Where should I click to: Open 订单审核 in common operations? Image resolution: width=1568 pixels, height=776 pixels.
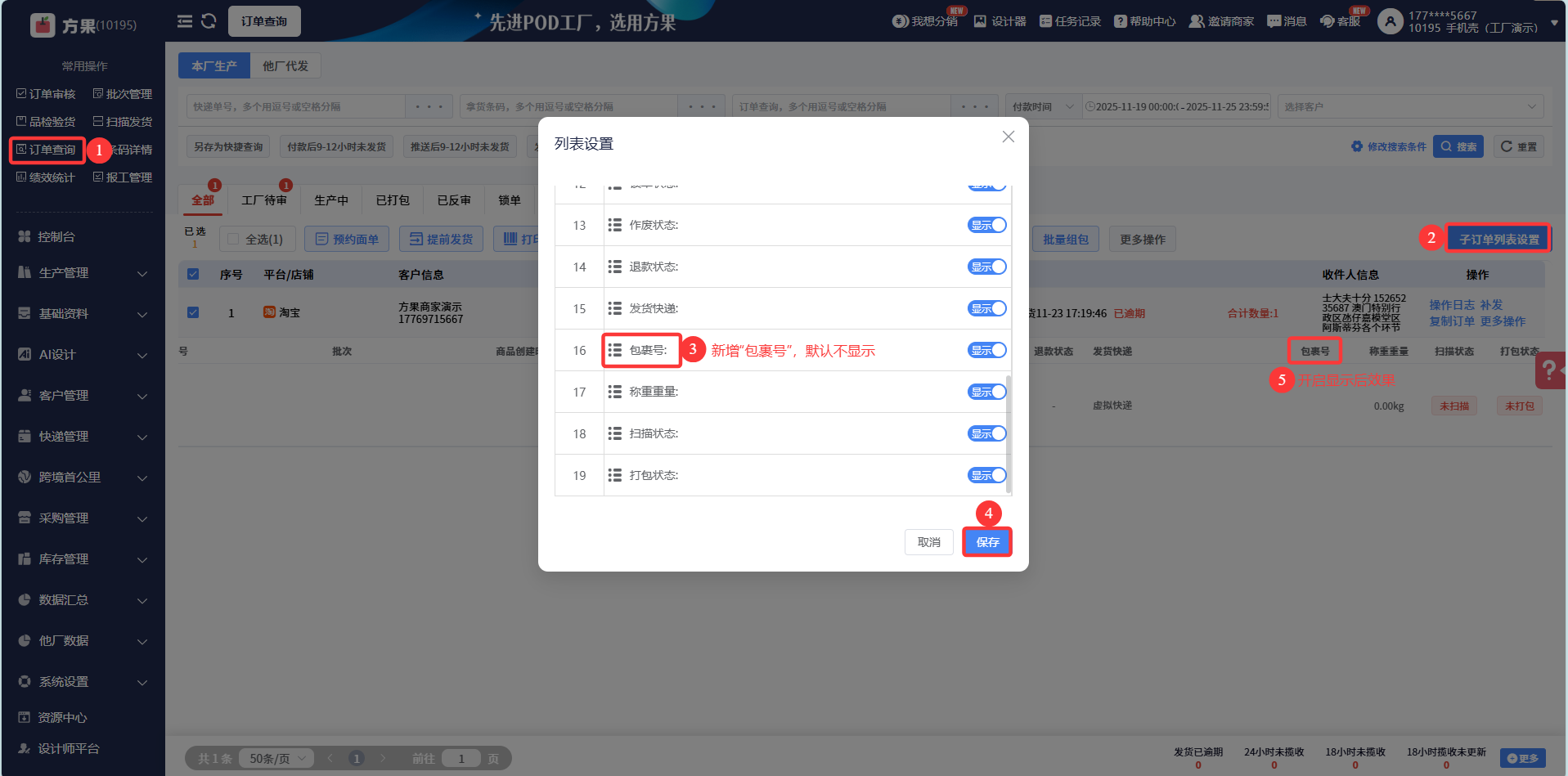46,94
